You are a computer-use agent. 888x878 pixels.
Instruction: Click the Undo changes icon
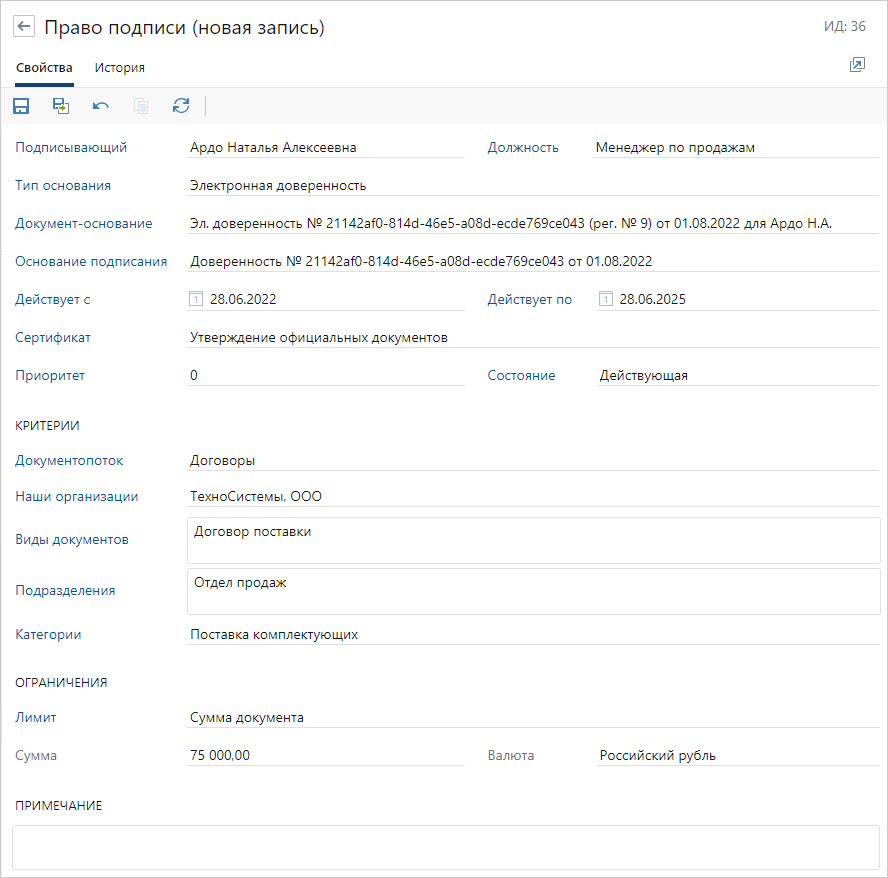coord(101,106)
